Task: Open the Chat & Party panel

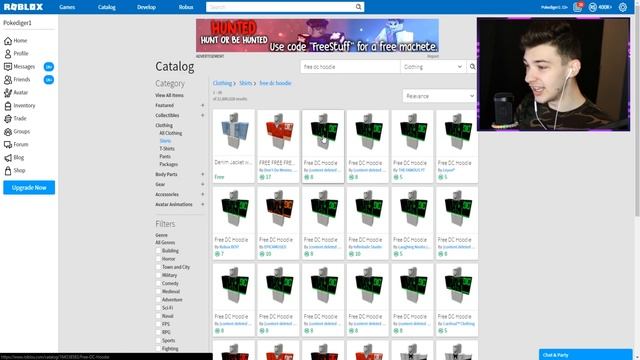Action: 585,355
